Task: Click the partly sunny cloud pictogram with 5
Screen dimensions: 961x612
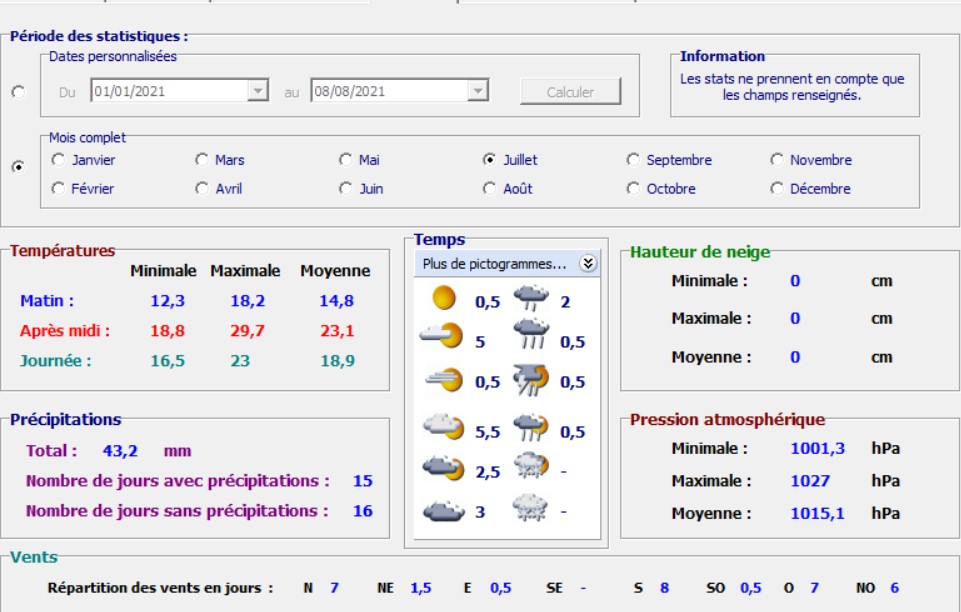Action: point(441,336)
